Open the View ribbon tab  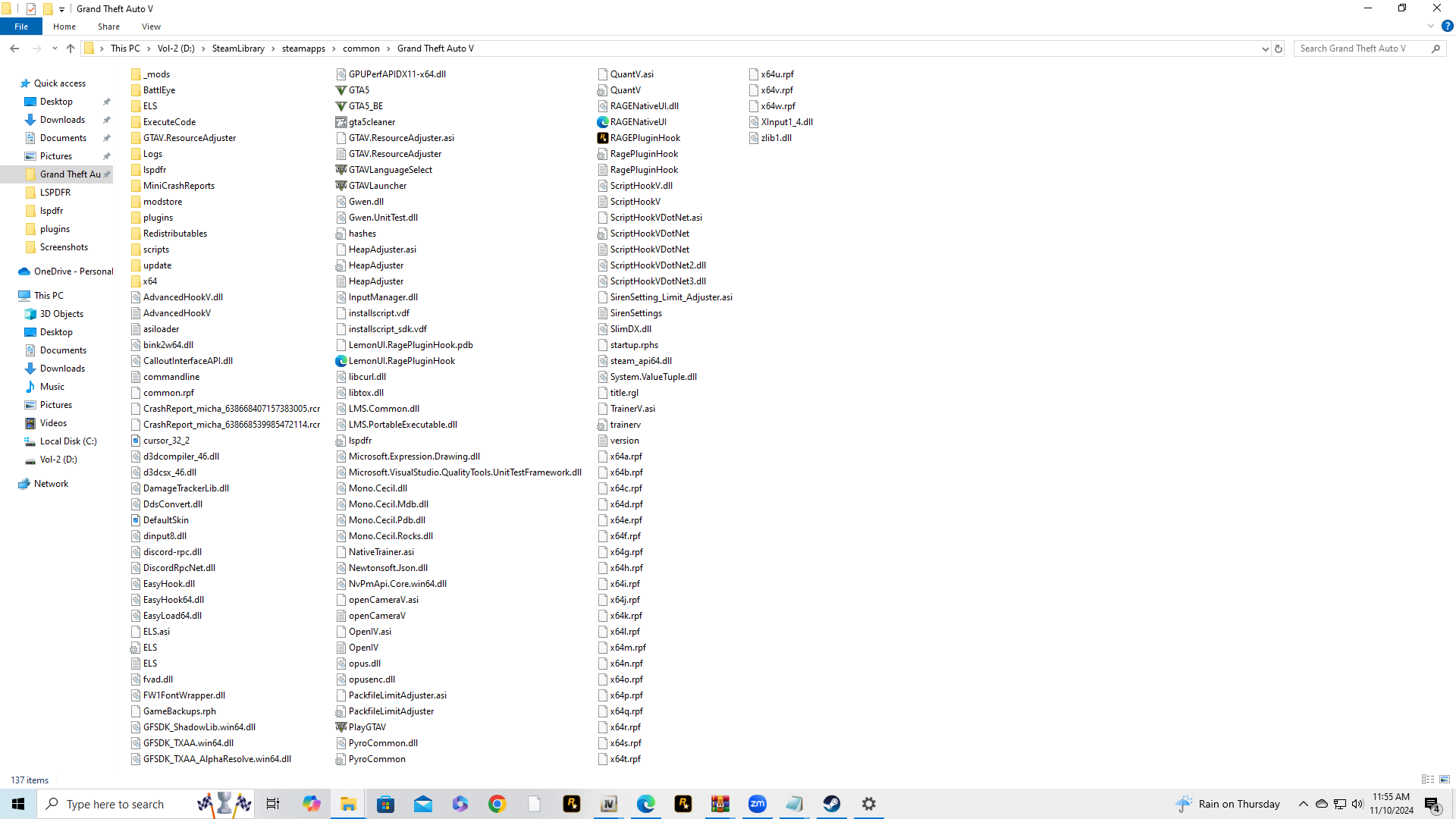[x=151, y=27]
